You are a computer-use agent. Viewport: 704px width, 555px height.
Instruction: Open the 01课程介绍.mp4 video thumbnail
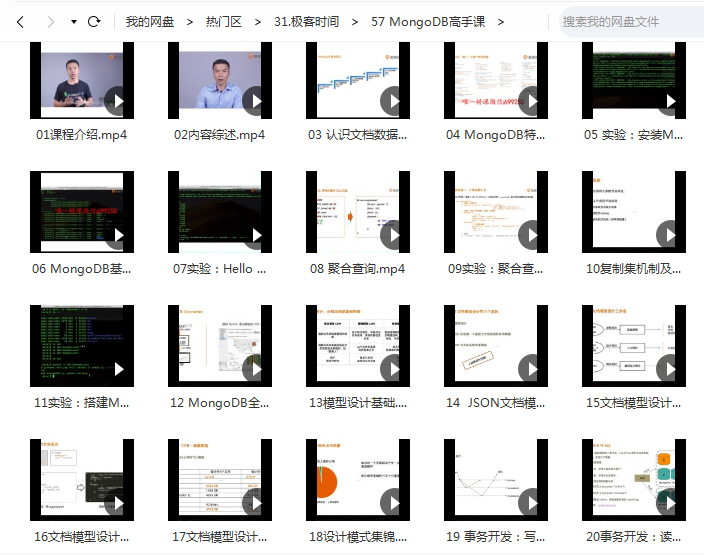[82, 80]
